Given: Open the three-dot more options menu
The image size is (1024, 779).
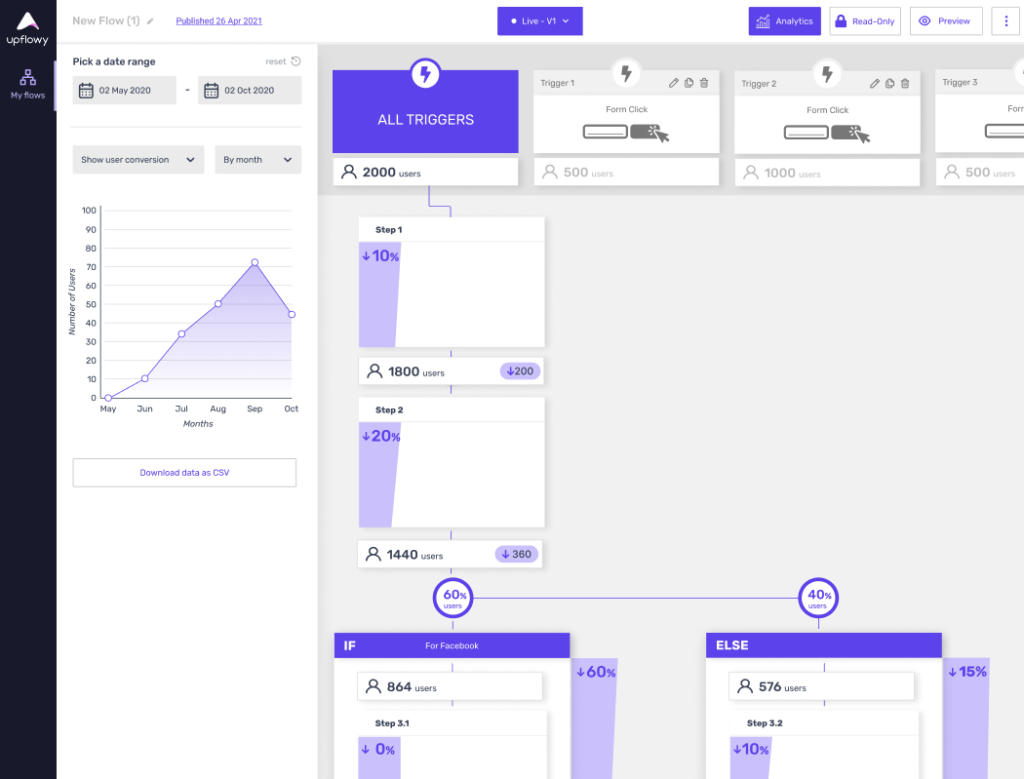Looking at the screenshot, I should [x=1005, y=21].
